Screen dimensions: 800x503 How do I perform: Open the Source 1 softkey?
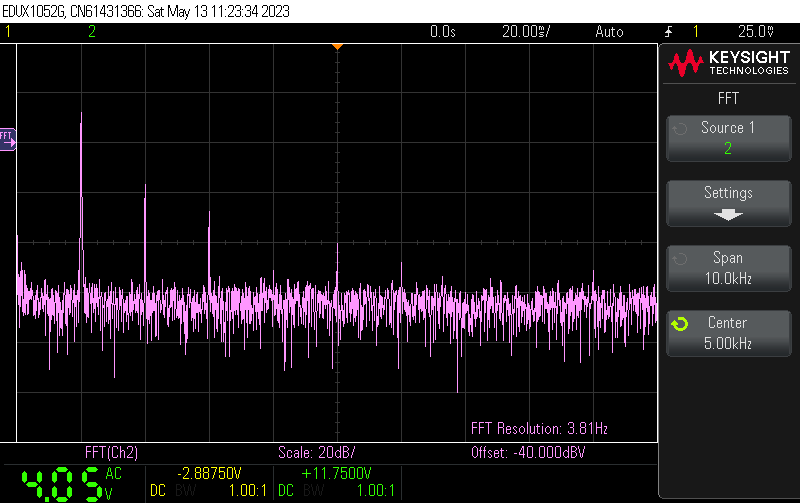pyautogui.click(x=729, y=138)
